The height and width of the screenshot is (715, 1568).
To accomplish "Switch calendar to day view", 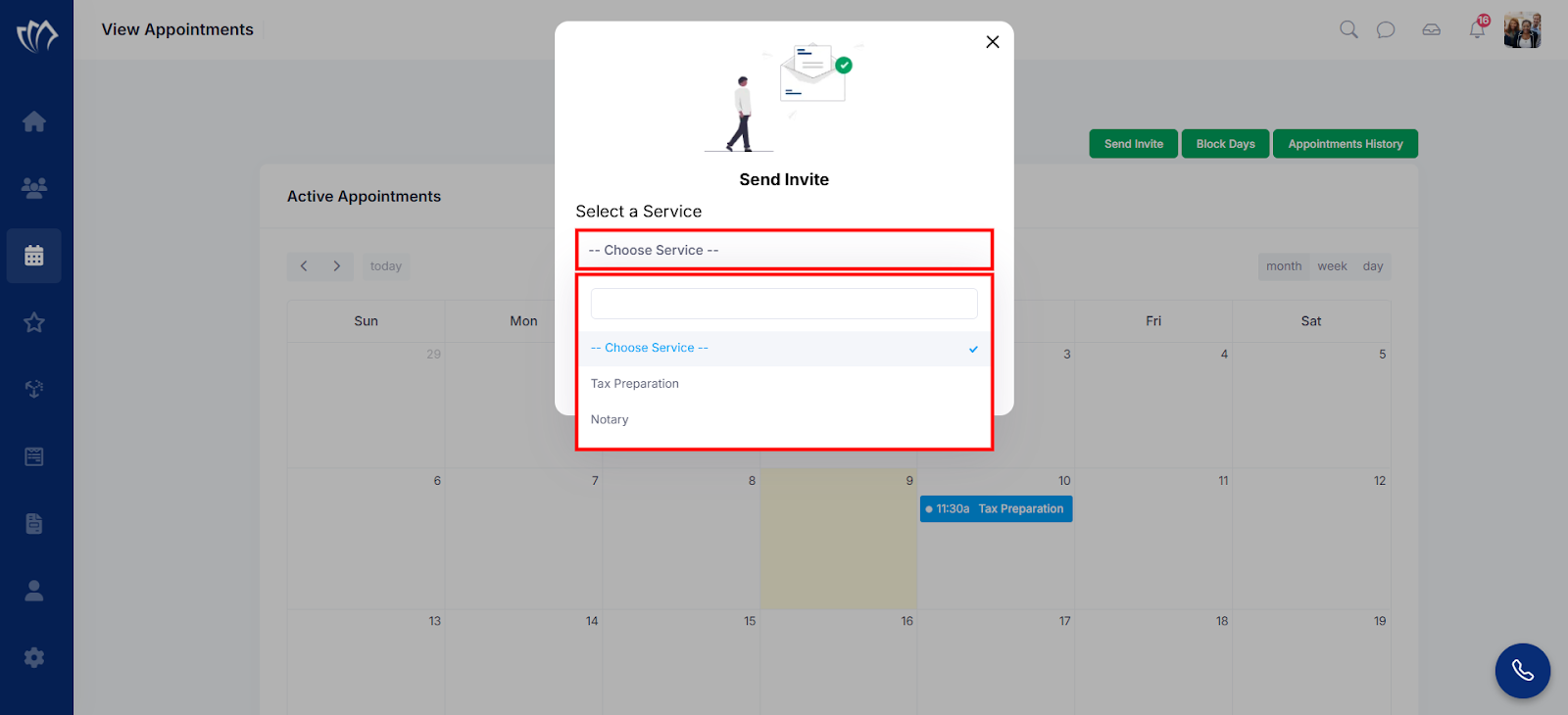I will pos(1373,266).
